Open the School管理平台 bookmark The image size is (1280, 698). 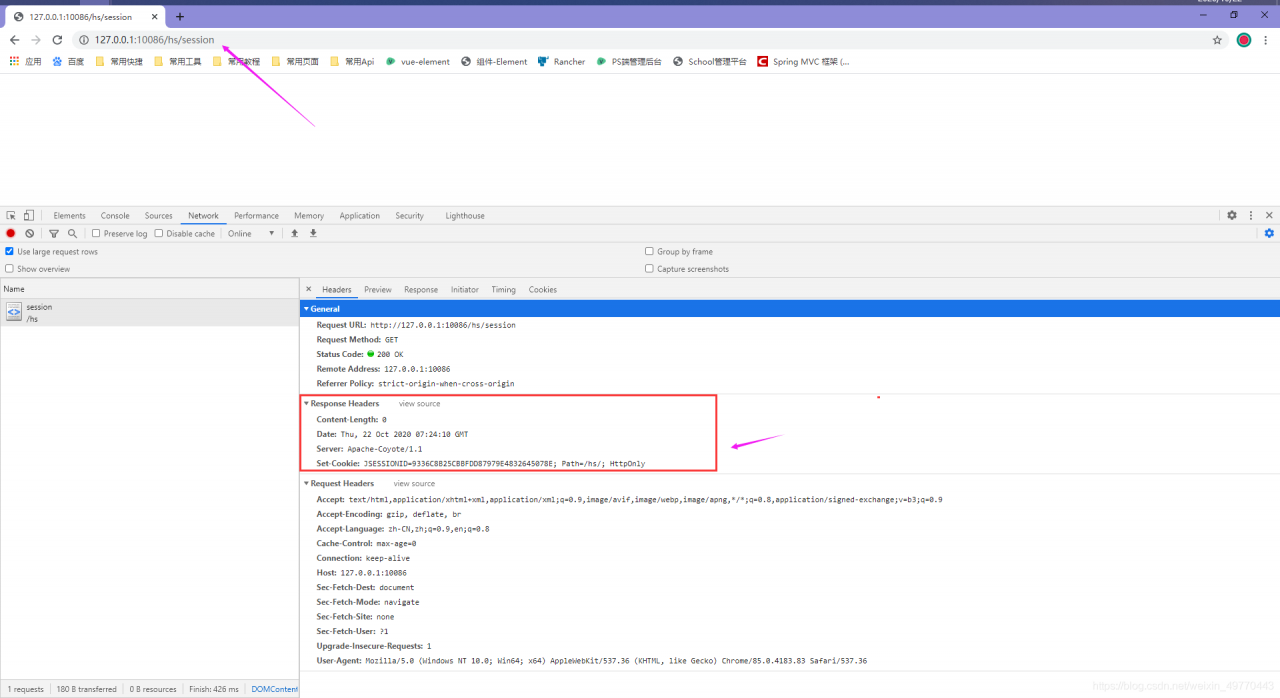tap(710, 61)
